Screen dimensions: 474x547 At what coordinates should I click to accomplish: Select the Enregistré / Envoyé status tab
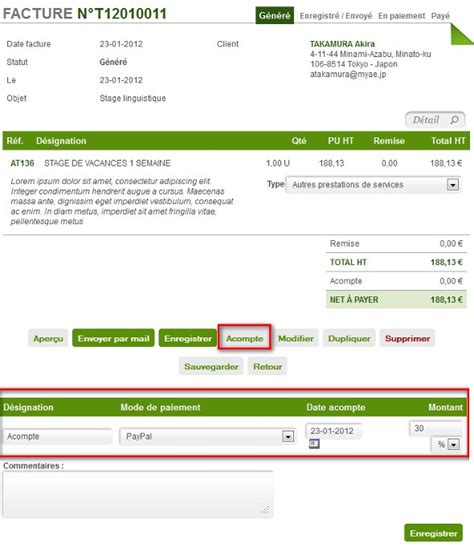click(x=336, y=16)
